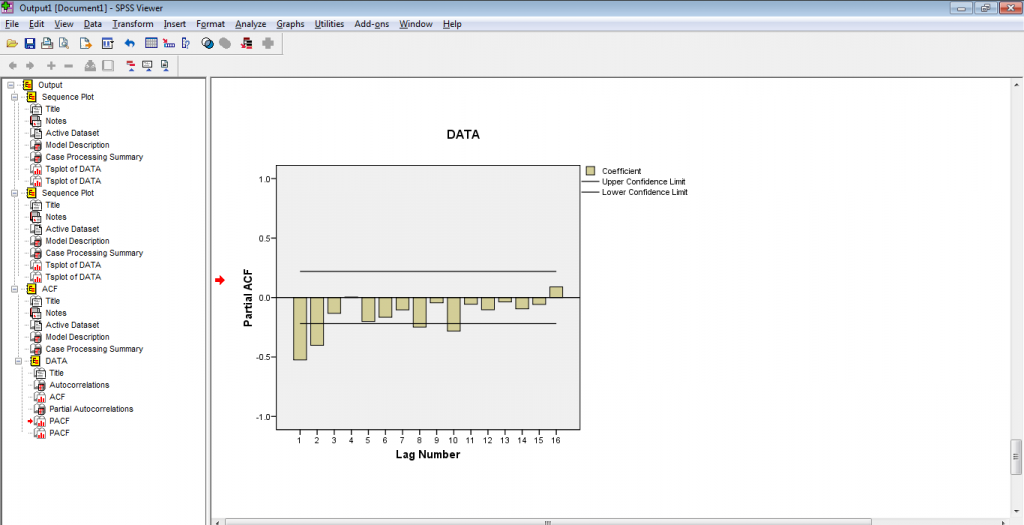Click the Export output icon
This screenshot has width=1024, height=525.
(x=86, y=43)
